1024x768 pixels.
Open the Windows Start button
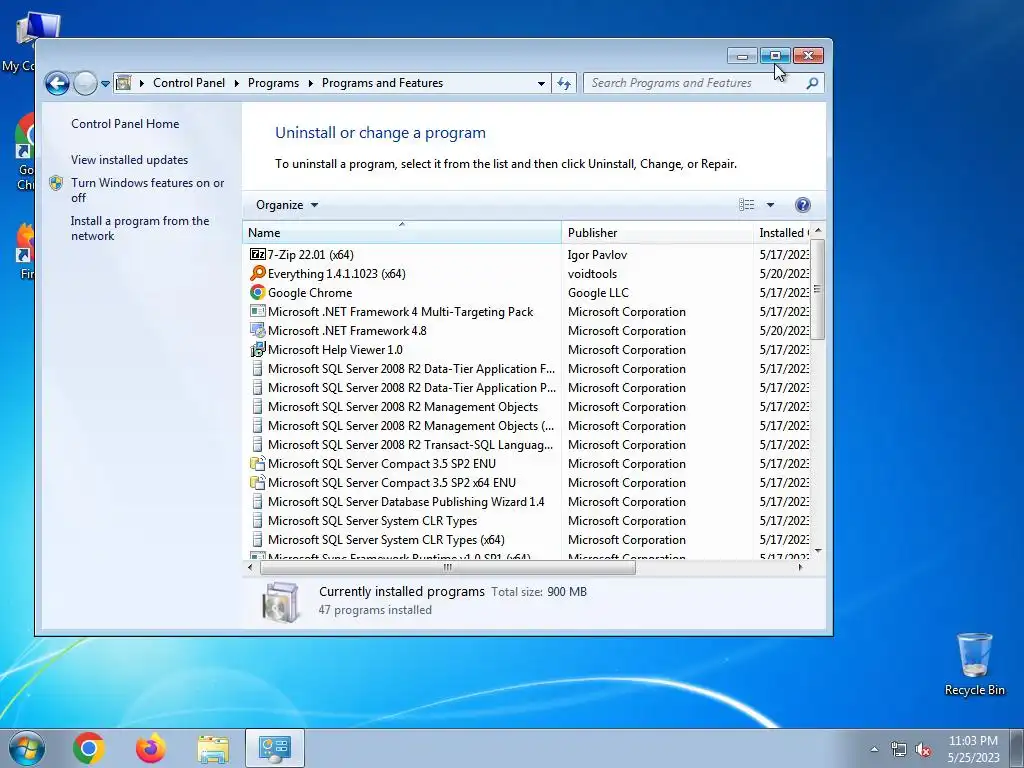pyautogui.click(x=27, y=748)
